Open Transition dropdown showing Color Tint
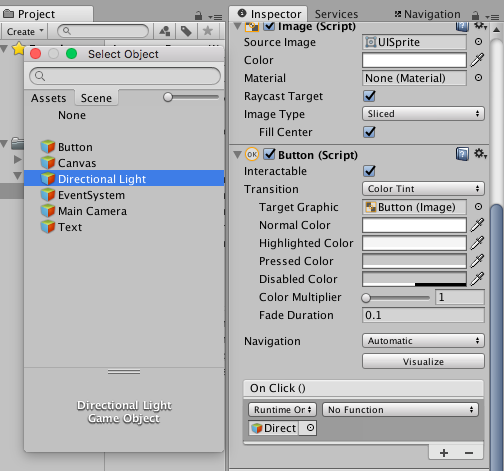504x471 pixels. click(x=423, y=189)
